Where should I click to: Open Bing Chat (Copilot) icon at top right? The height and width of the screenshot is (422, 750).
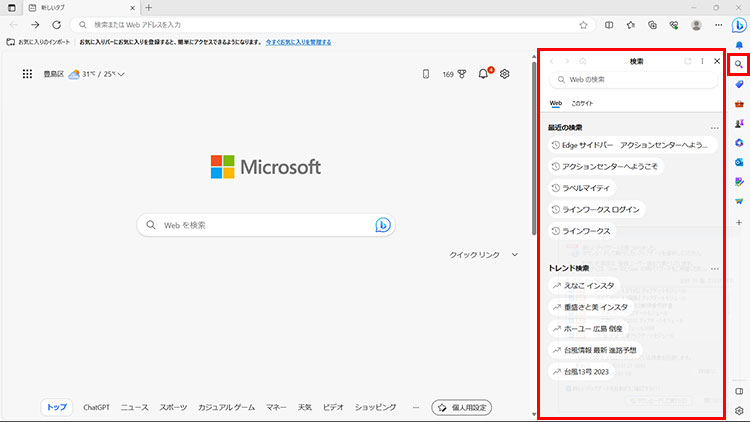coord(739,25)
